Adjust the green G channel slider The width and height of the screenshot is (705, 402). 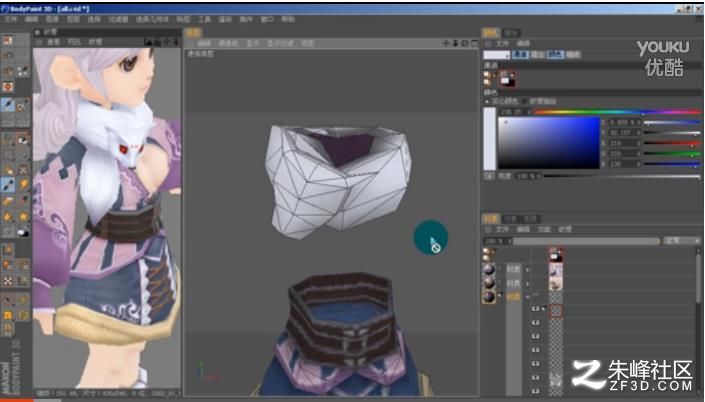pos(672,154)
